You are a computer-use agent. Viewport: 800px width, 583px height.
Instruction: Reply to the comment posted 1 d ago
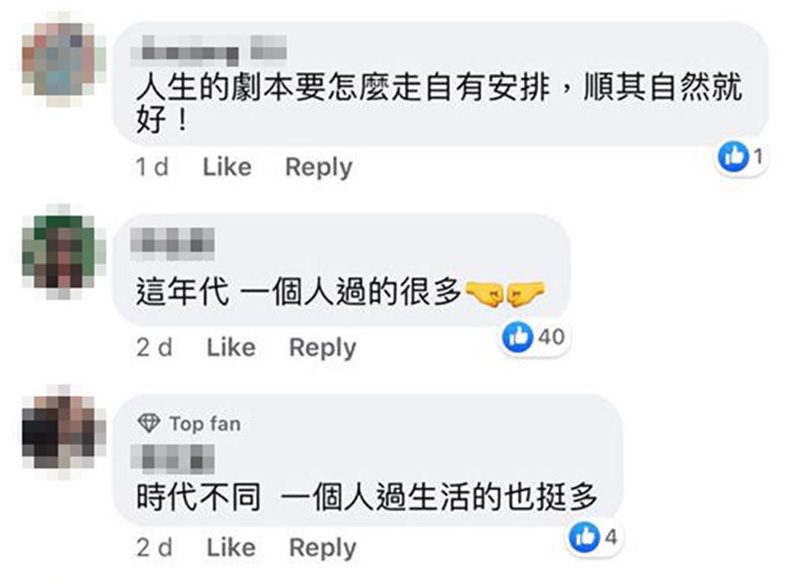[319, 167]
